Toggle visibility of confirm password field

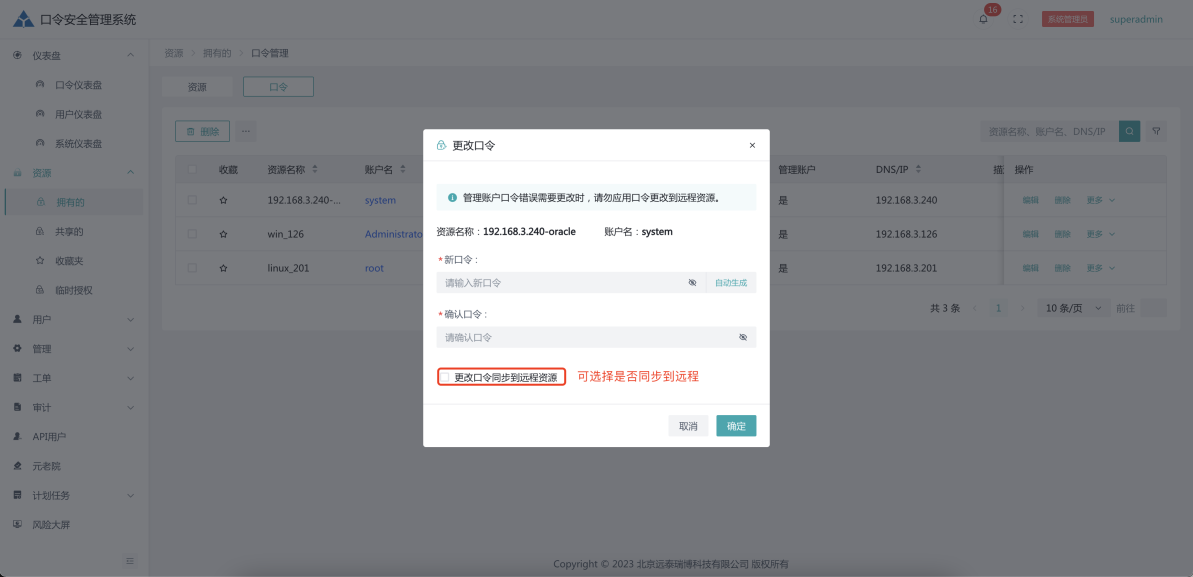click(x=743, y=338)
